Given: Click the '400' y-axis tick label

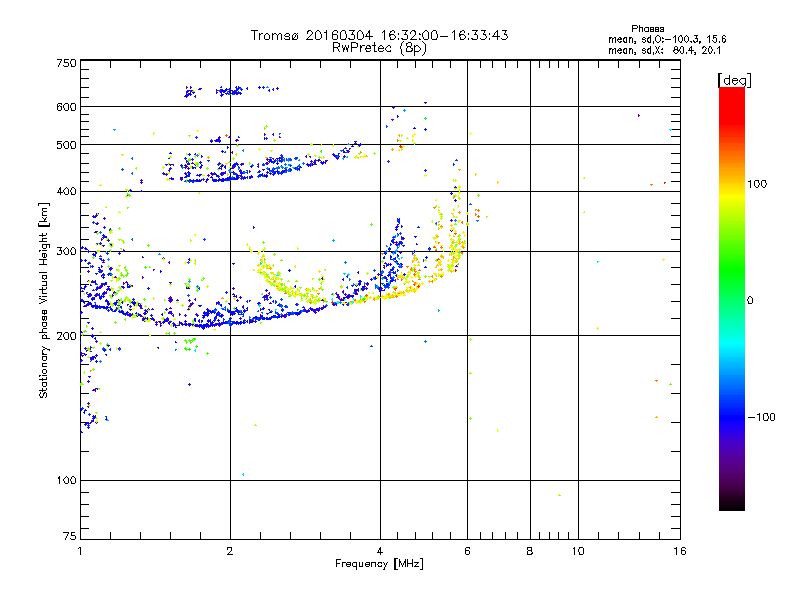Looking at the screenshot, I should point(66,192).
